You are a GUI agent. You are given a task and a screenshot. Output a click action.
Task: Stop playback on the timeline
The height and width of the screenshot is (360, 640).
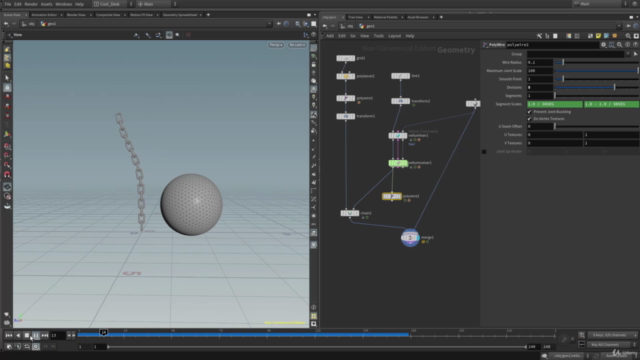click(x=27, y=336)
